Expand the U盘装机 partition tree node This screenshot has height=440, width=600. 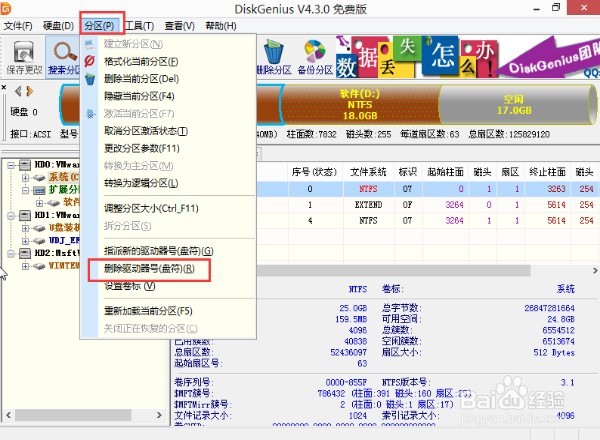click(x=25, y=228)
